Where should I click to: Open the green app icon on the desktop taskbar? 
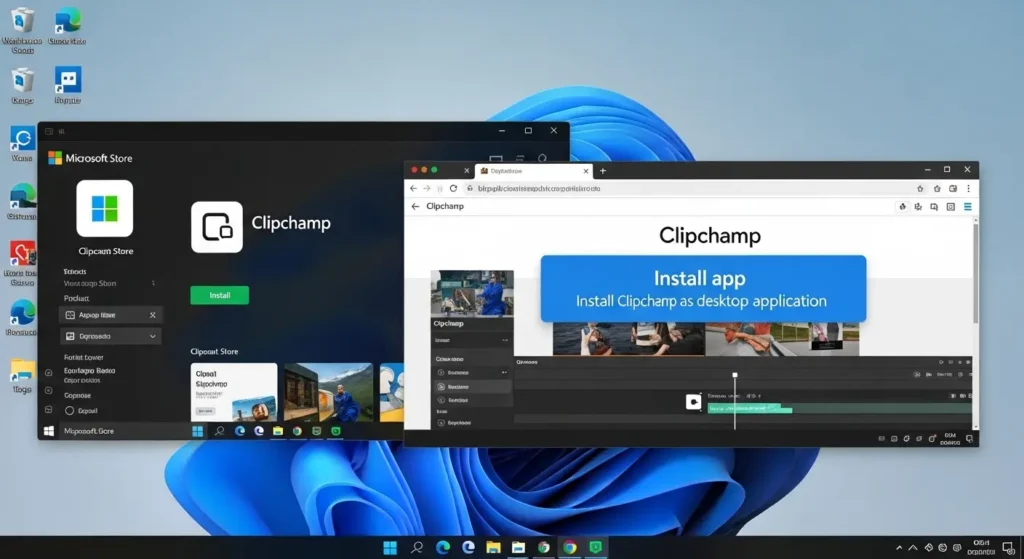coord(596,547)
